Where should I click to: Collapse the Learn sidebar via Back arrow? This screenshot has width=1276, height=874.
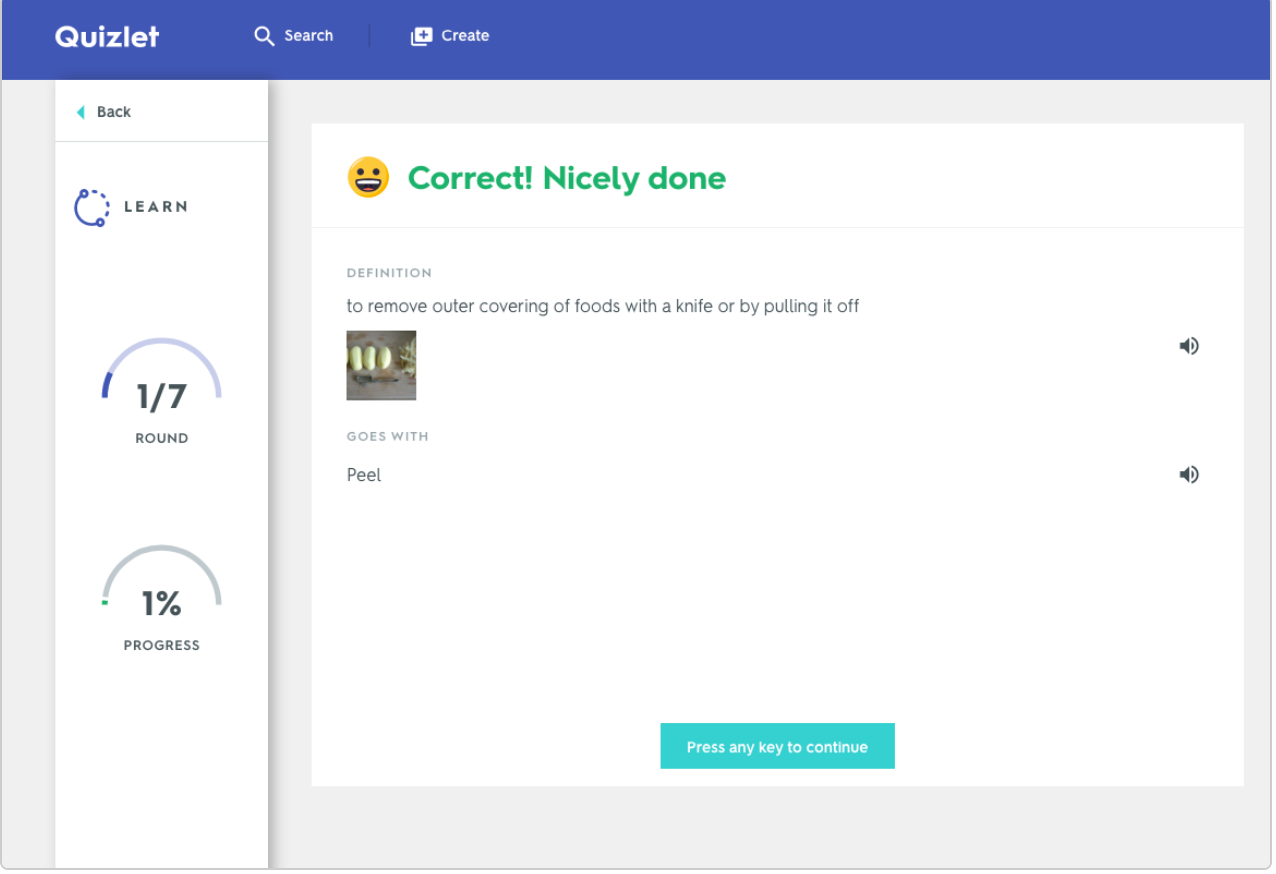tap(80, 112)
